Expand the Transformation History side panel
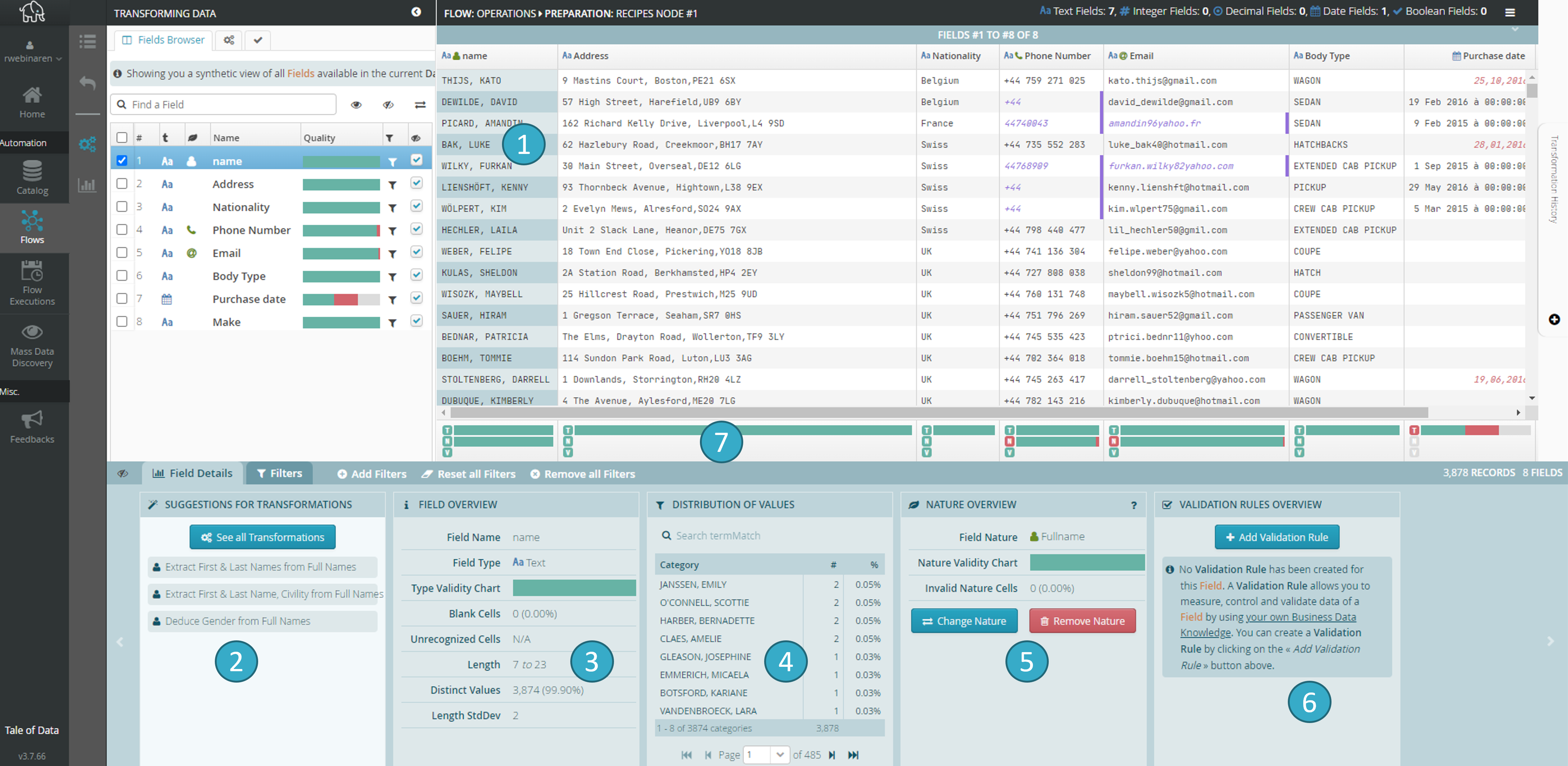This screenshot has width=1568, height=766. tap(1554, 180)
